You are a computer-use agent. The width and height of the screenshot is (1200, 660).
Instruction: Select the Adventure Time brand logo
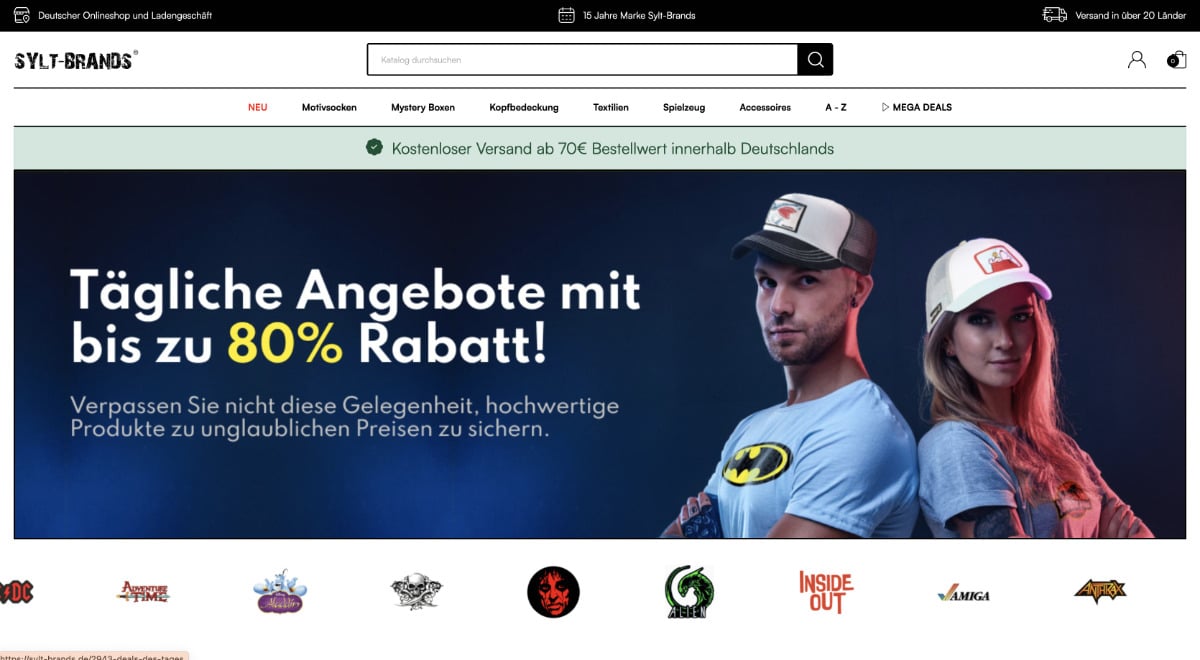pyautogui.click(x=143, y=592)
